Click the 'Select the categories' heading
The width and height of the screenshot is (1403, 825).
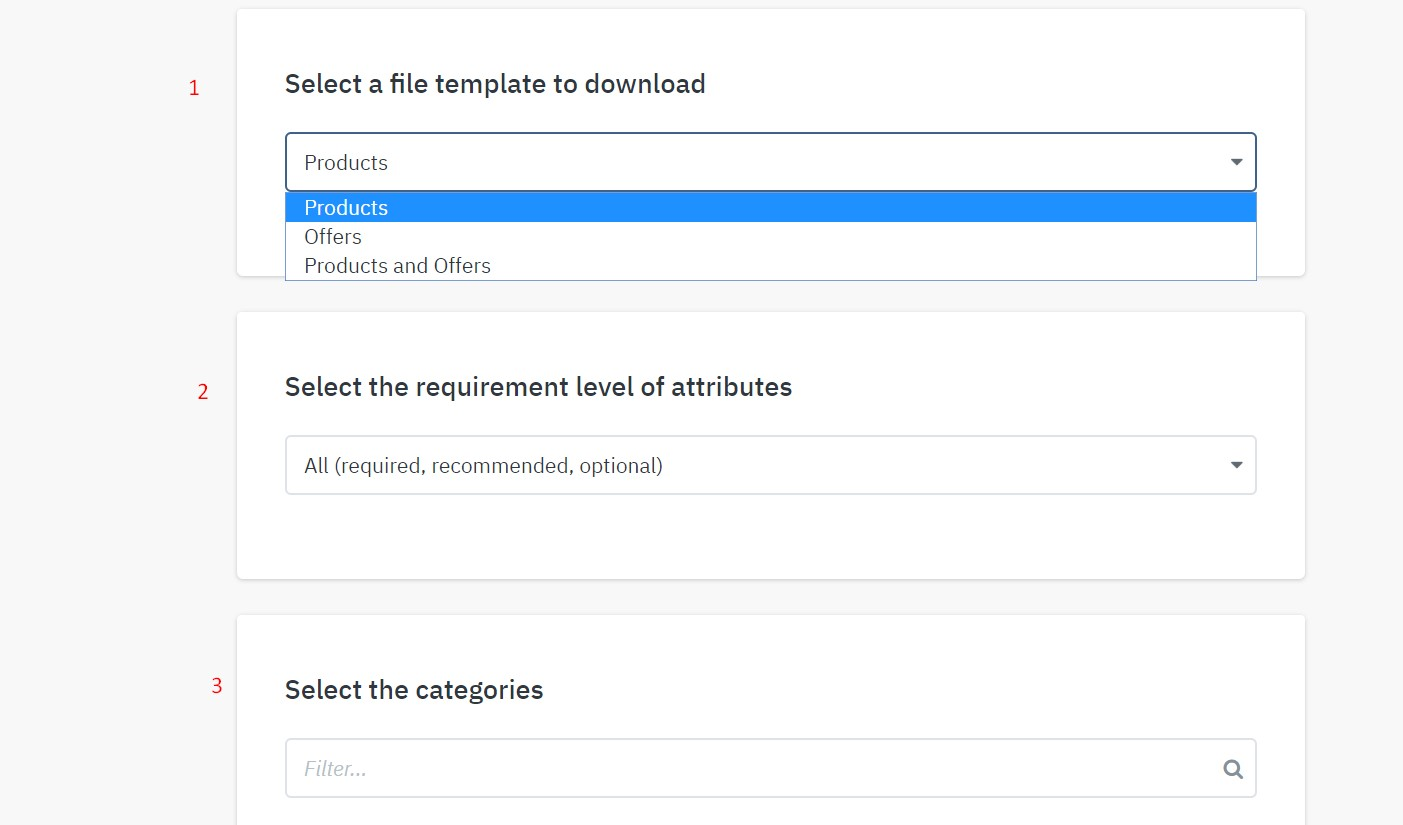tap(414, 690)
